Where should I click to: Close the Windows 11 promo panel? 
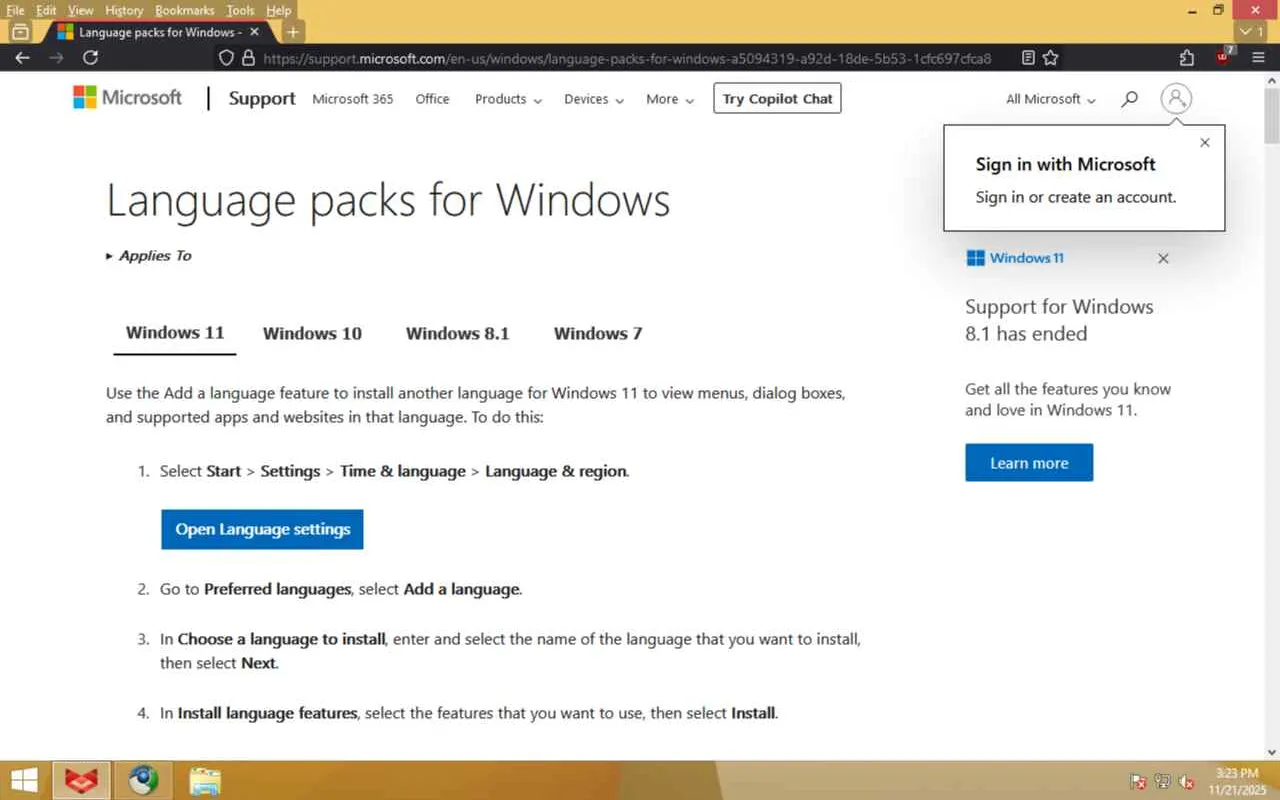point(1163,258)
